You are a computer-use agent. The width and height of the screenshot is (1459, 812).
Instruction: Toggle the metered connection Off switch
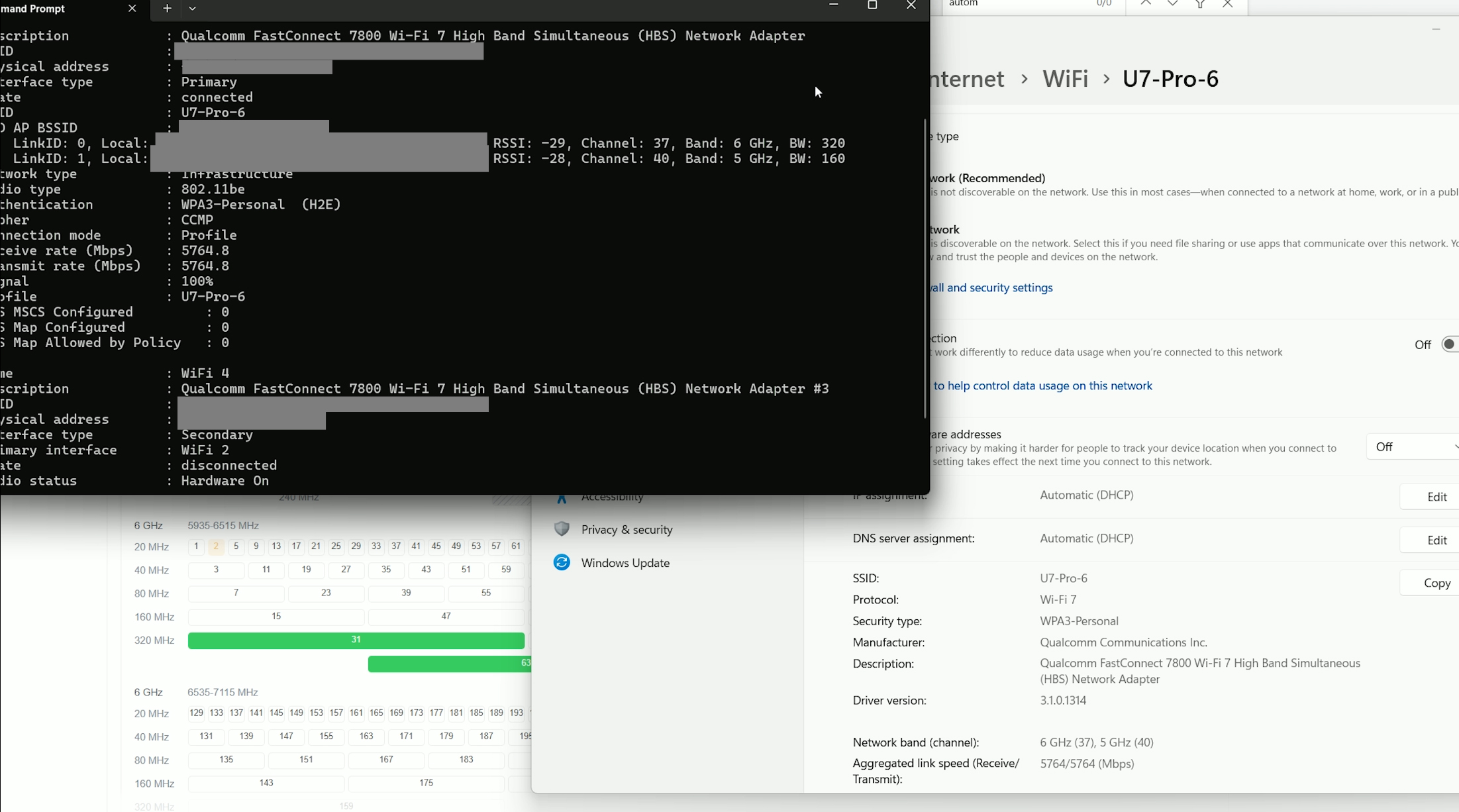click(x=1449, y=344)
